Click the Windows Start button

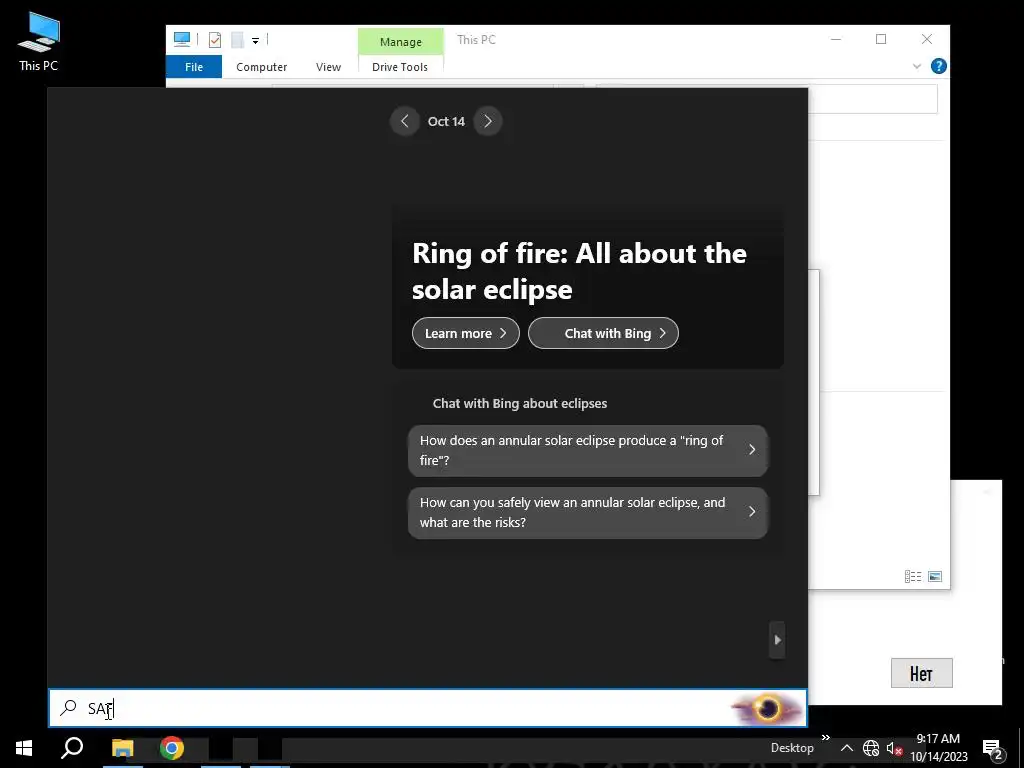click(24, 748)
